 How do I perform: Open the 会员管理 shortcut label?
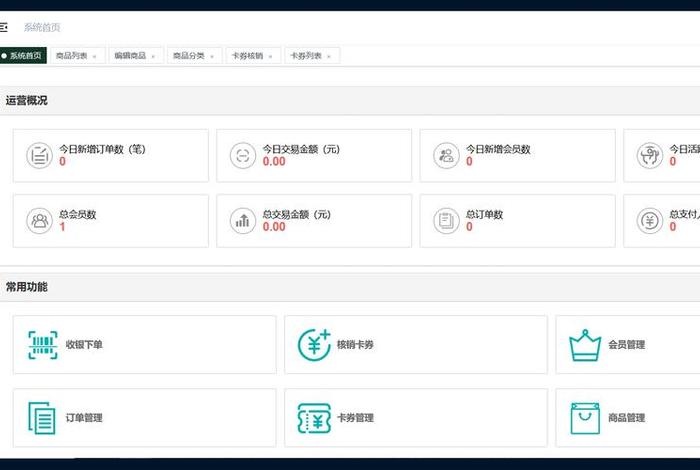point(627,345)
